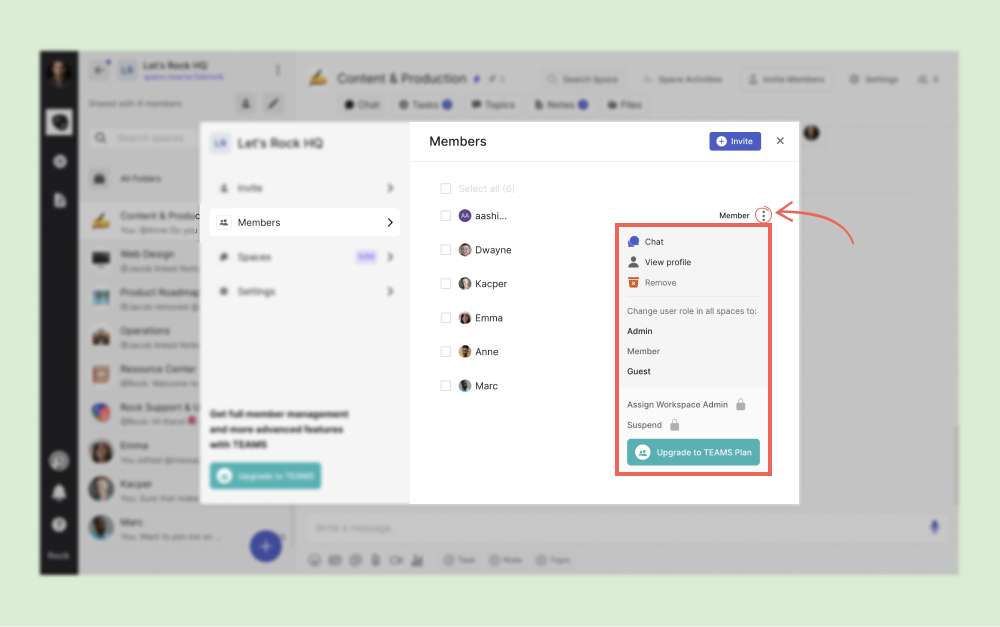Tick the Select all checkbox
Screen dimensions: 1000x627
coord(446,188)
